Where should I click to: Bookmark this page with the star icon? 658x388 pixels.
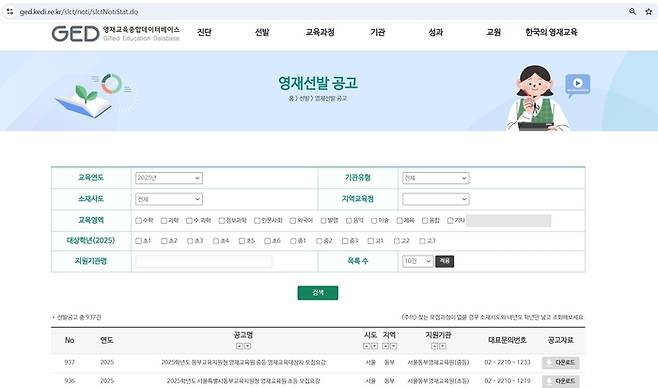pyautogui.click(x=648, y=12)
